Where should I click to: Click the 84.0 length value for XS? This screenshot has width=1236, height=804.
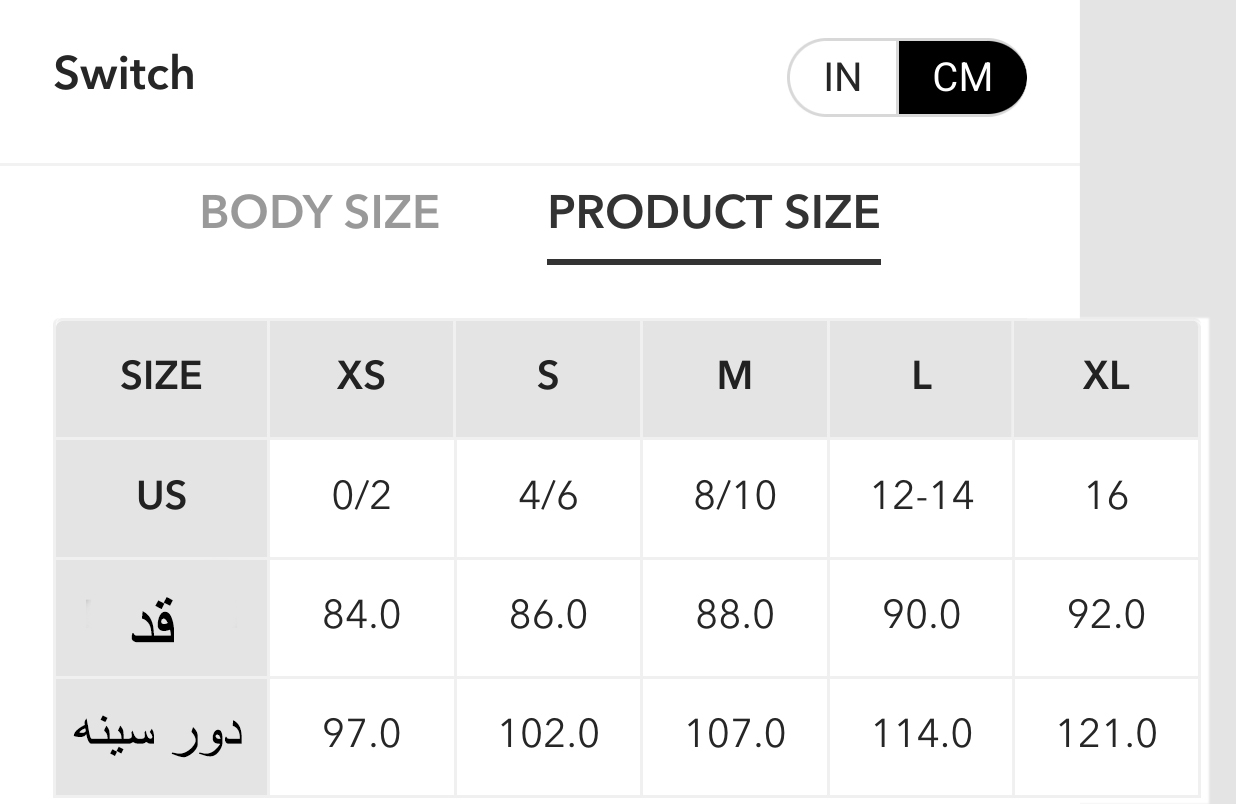click(x=361, y=614)
